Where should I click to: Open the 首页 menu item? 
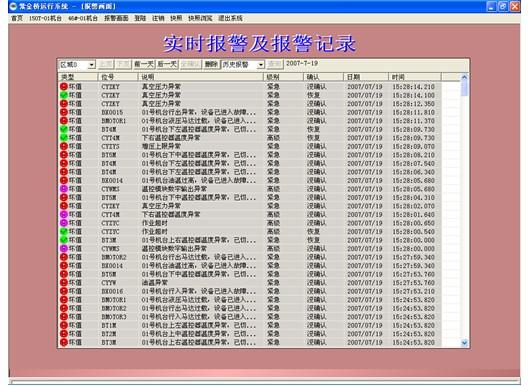pos(17,18)
